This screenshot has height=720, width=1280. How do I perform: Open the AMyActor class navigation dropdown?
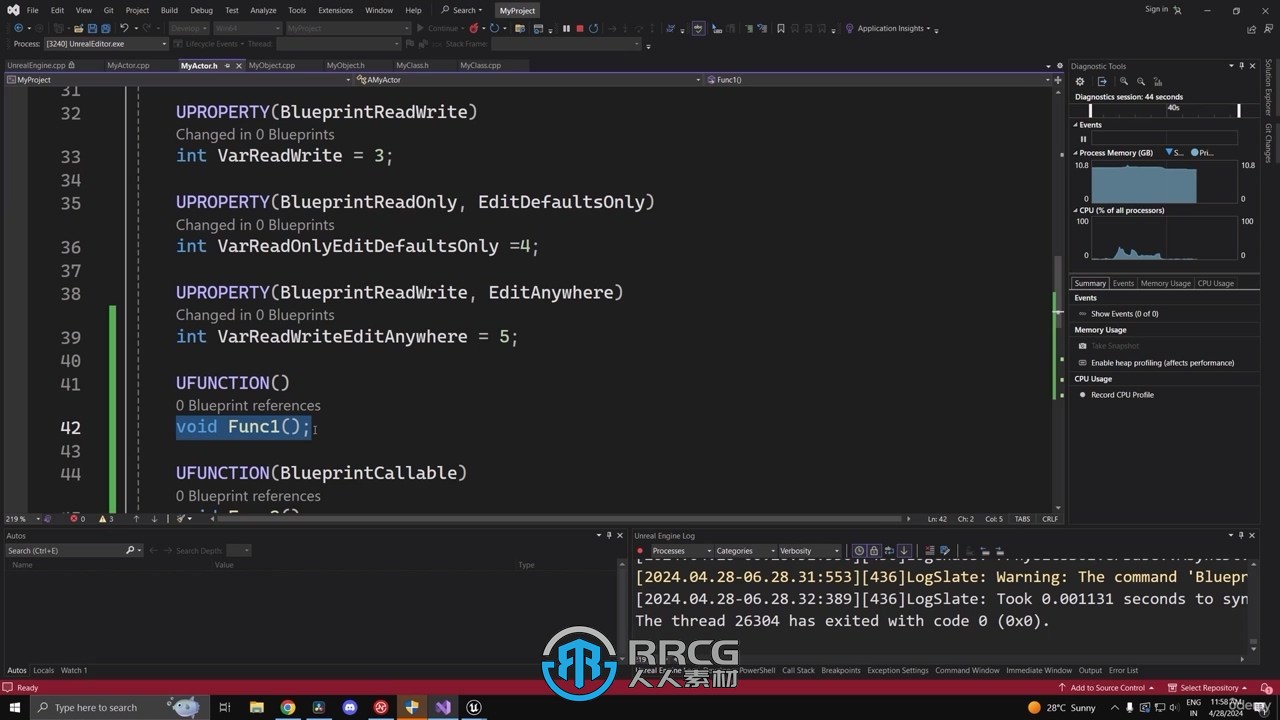pos(529,80)
